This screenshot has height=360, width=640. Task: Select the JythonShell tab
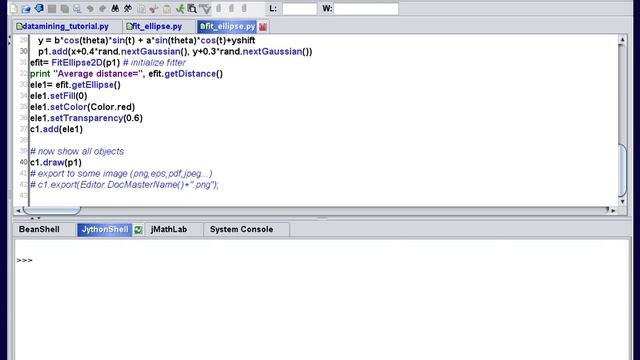coord(105,229)
